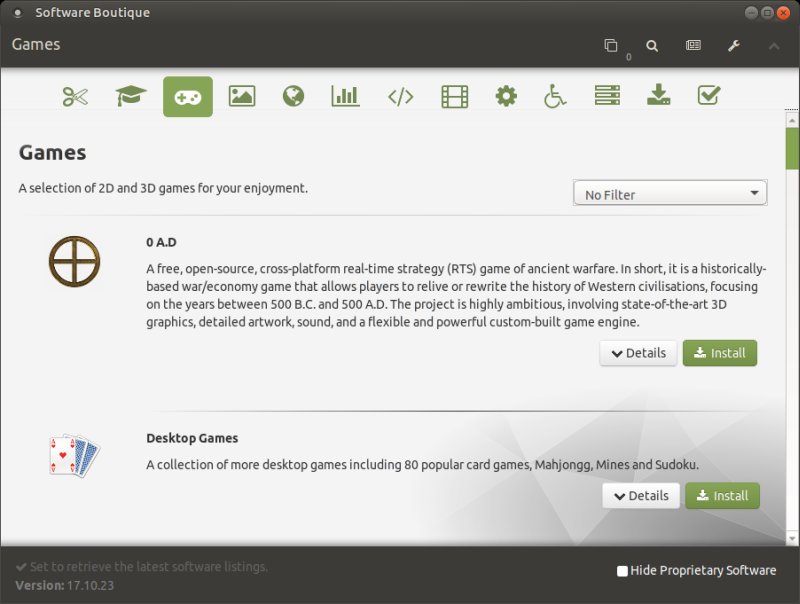Click the search magnifier icon
800x604 pixels.
point(652,46)
